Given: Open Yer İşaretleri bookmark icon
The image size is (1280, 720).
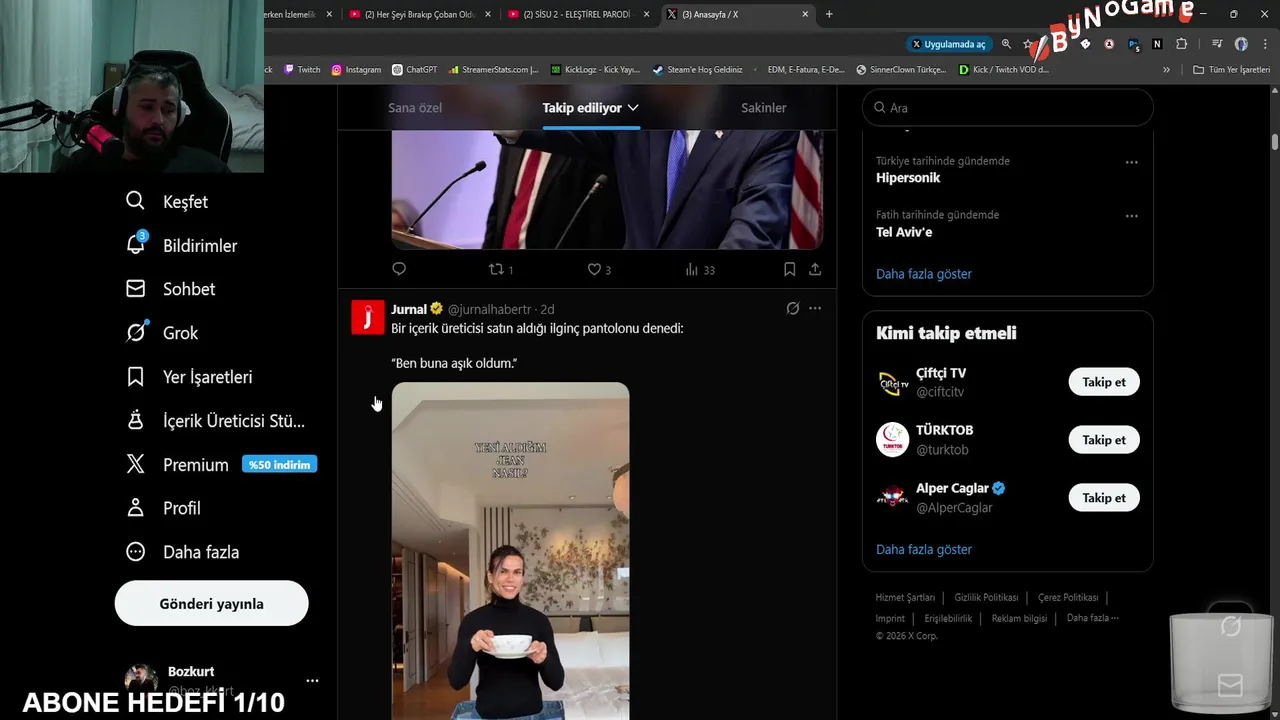Looking at the screenshot, I should click(135, 376).
